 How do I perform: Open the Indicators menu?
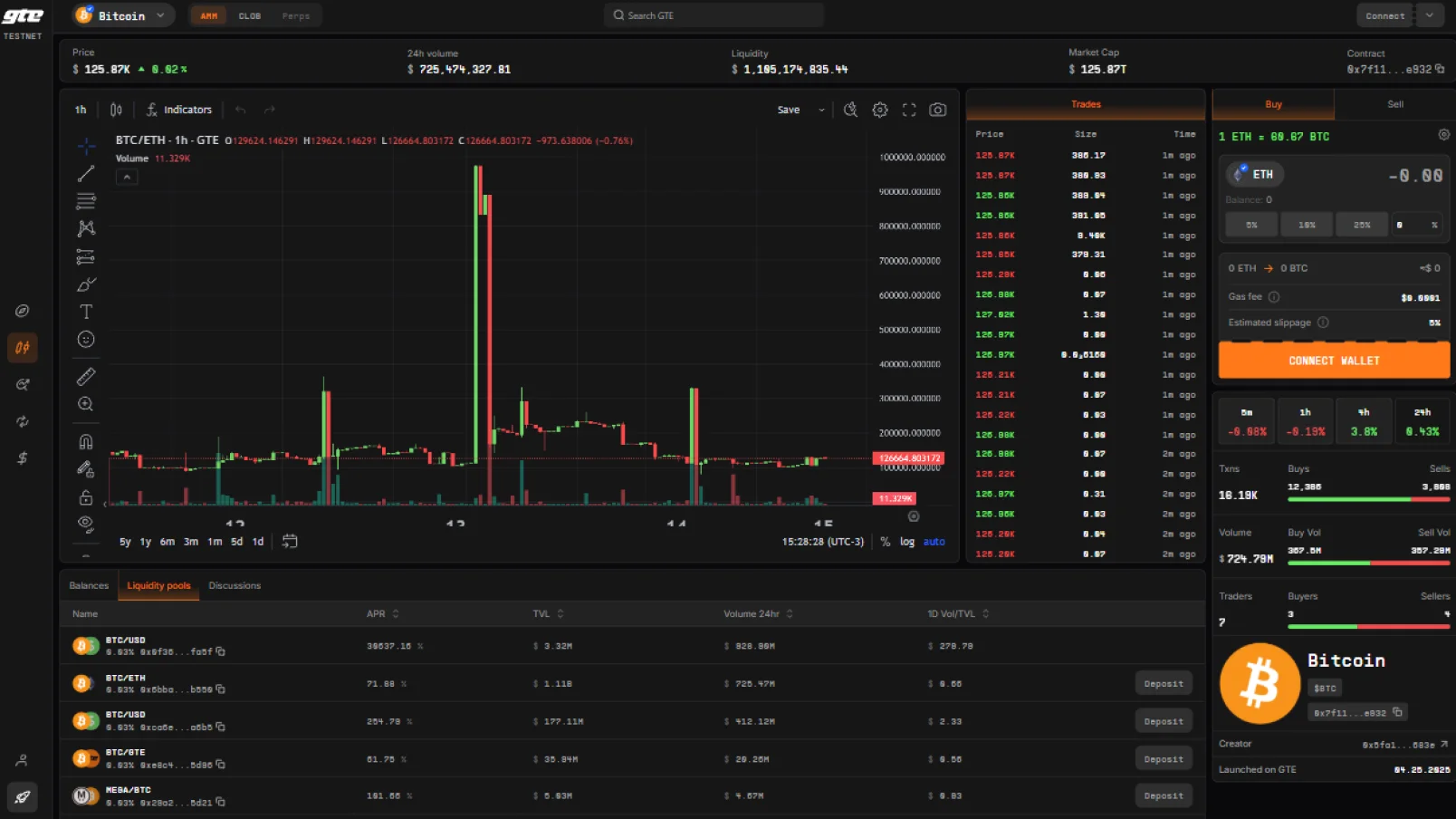[x=179, y=110]
